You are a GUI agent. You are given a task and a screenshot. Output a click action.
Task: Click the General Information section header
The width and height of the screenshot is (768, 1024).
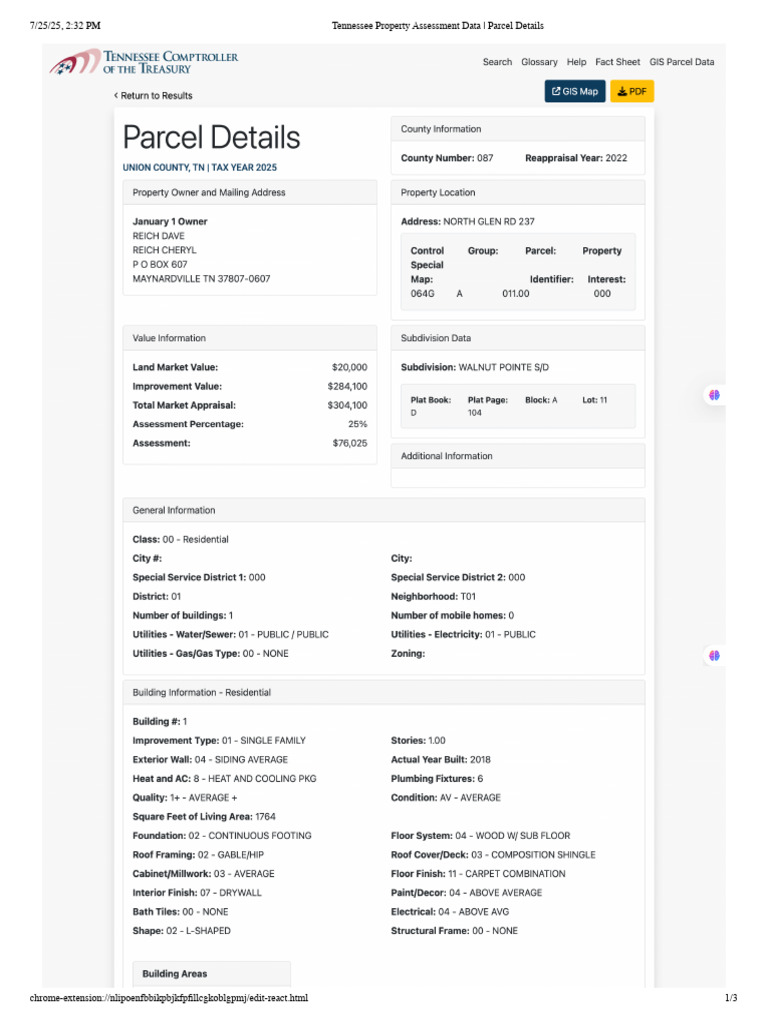point(384,510)
